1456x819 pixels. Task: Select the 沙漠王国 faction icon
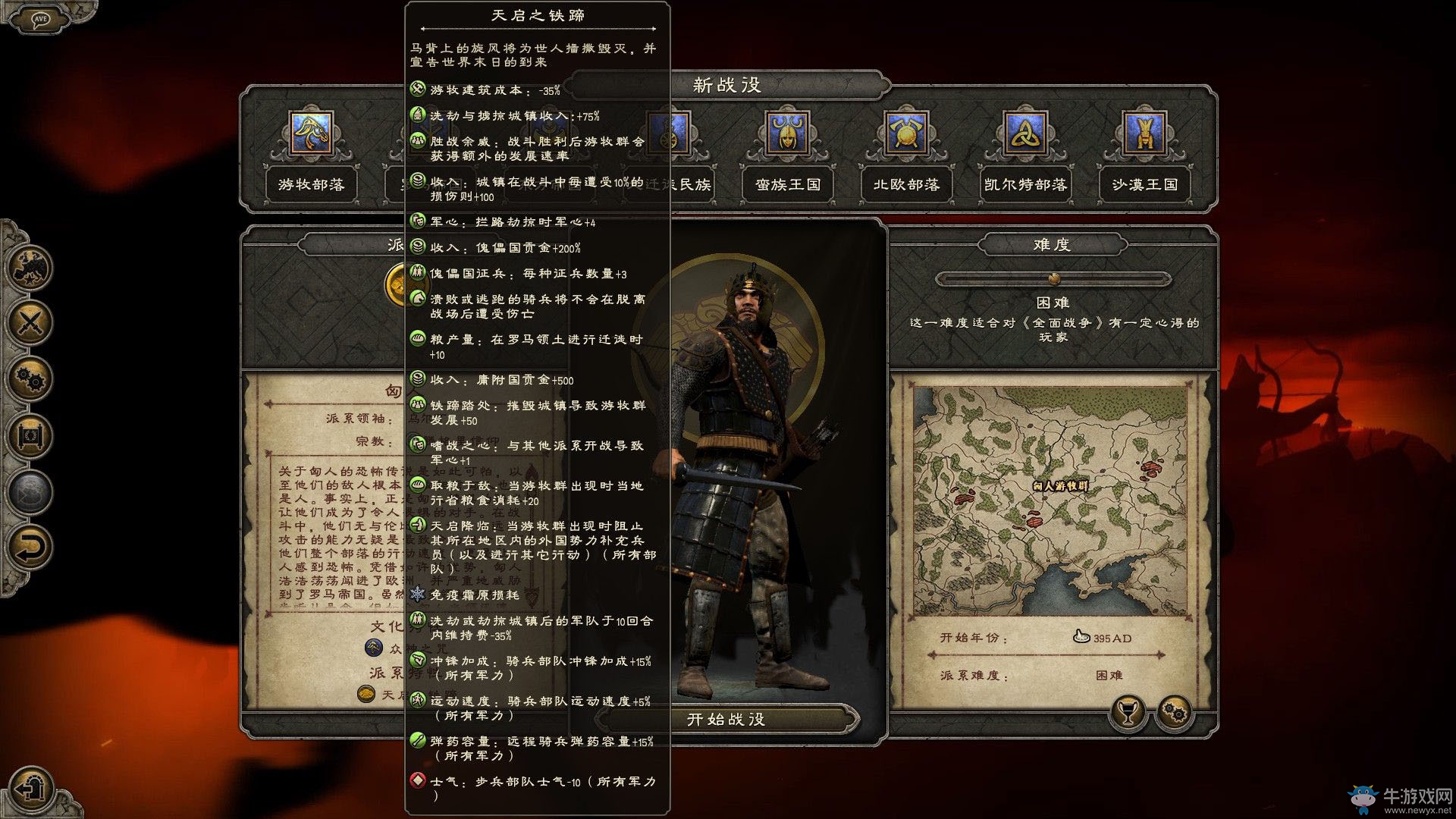pyautogui.click(x=1144, y=133)
